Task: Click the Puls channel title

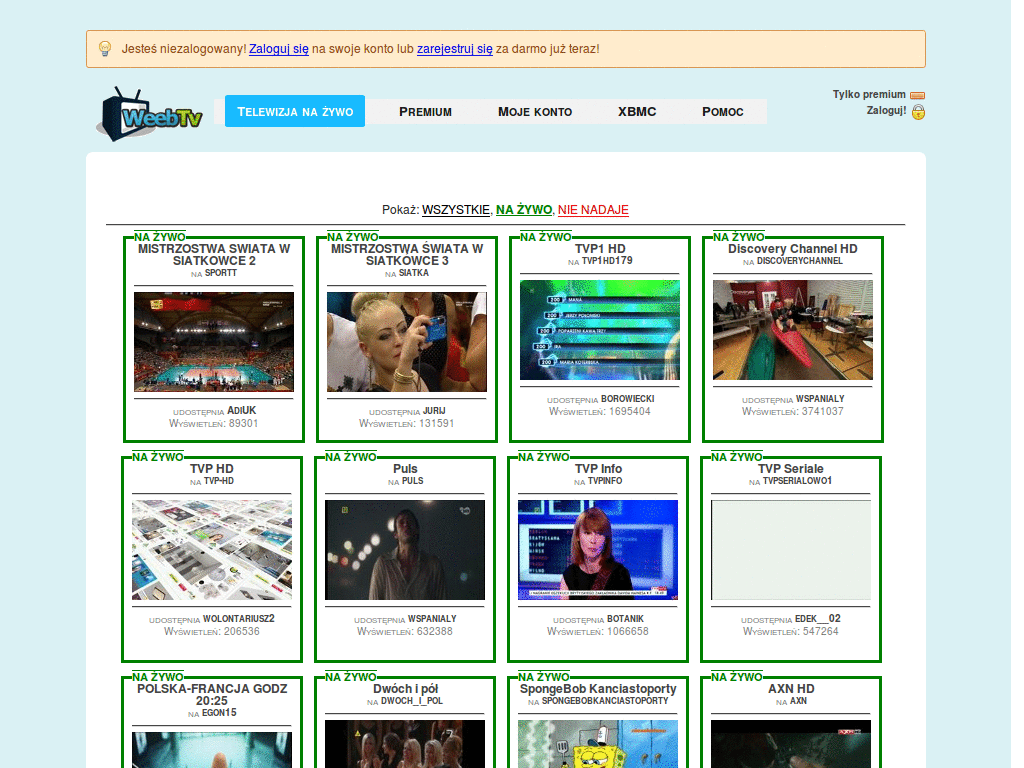Action: [x=405, y=469]
